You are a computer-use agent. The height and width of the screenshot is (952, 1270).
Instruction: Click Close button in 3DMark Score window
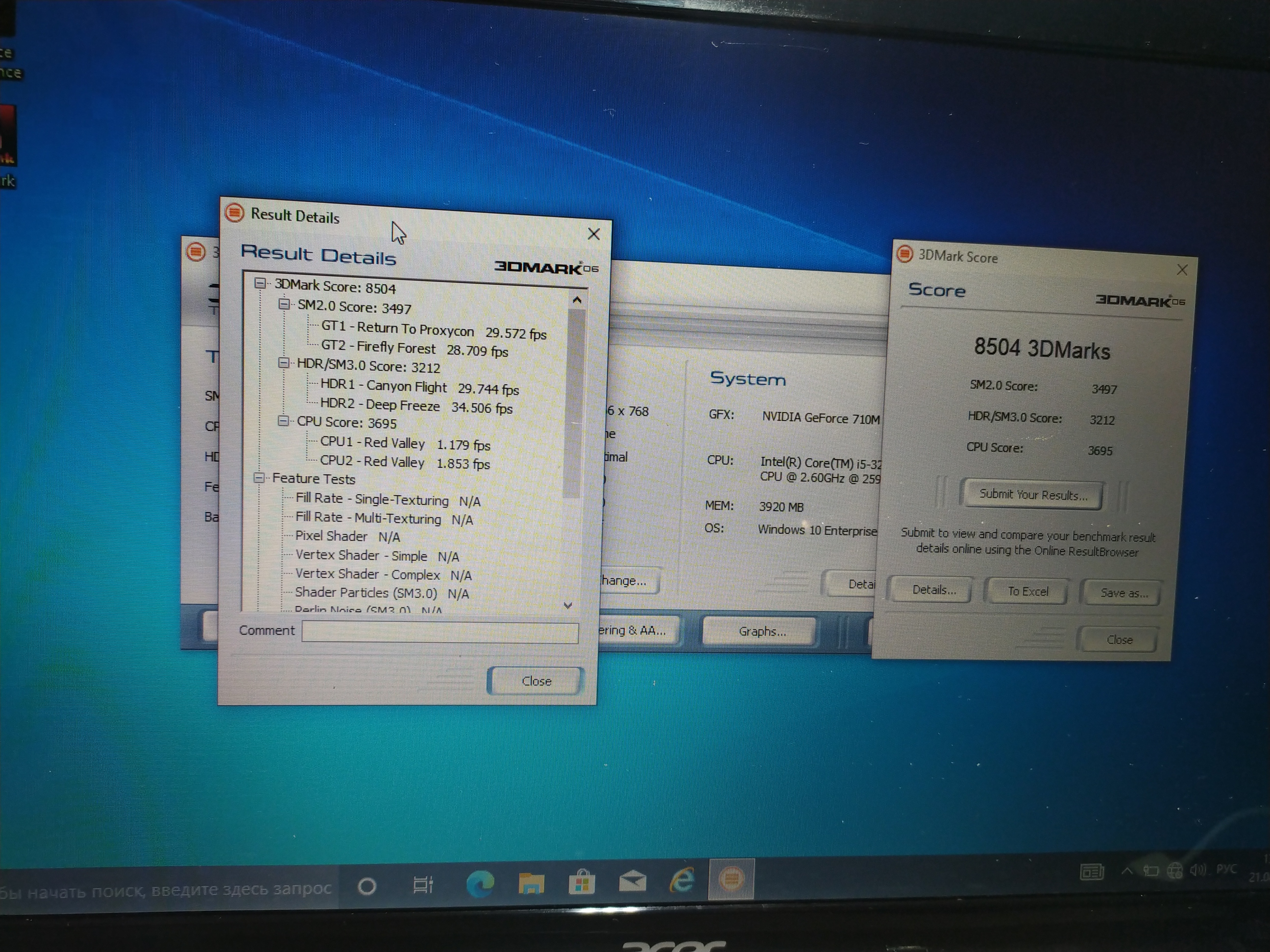click(1120, 639)
